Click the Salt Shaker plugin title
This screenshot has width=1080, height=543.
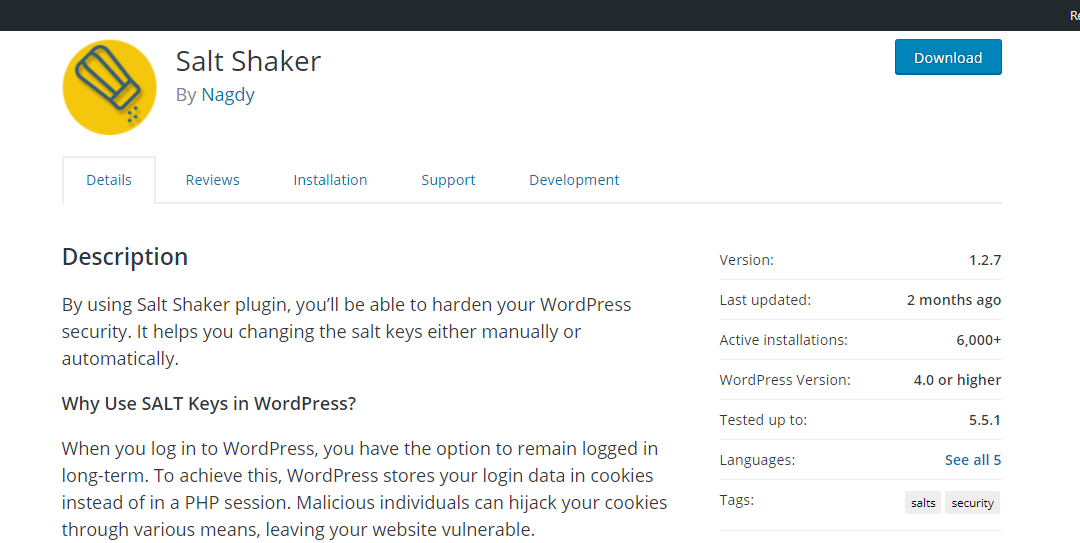tap(248, 61)
